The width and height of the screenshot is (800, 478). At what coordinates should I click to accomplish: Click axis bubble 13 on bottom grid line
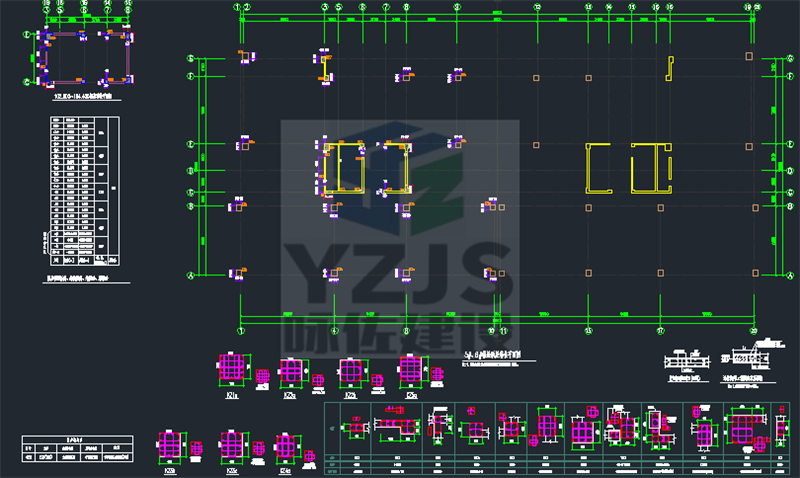[588, 331]
